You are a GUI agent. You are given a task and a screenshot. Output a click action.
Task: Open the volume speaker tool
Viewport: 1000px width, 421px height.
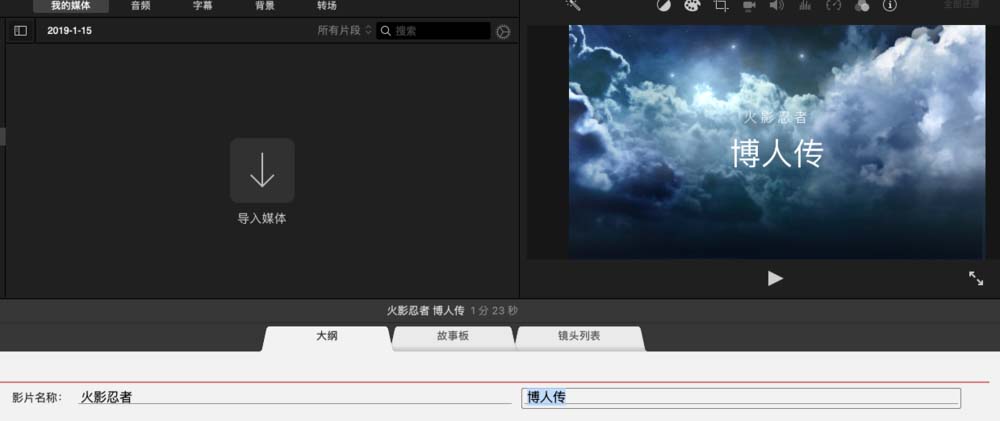(x=776, y=5)
